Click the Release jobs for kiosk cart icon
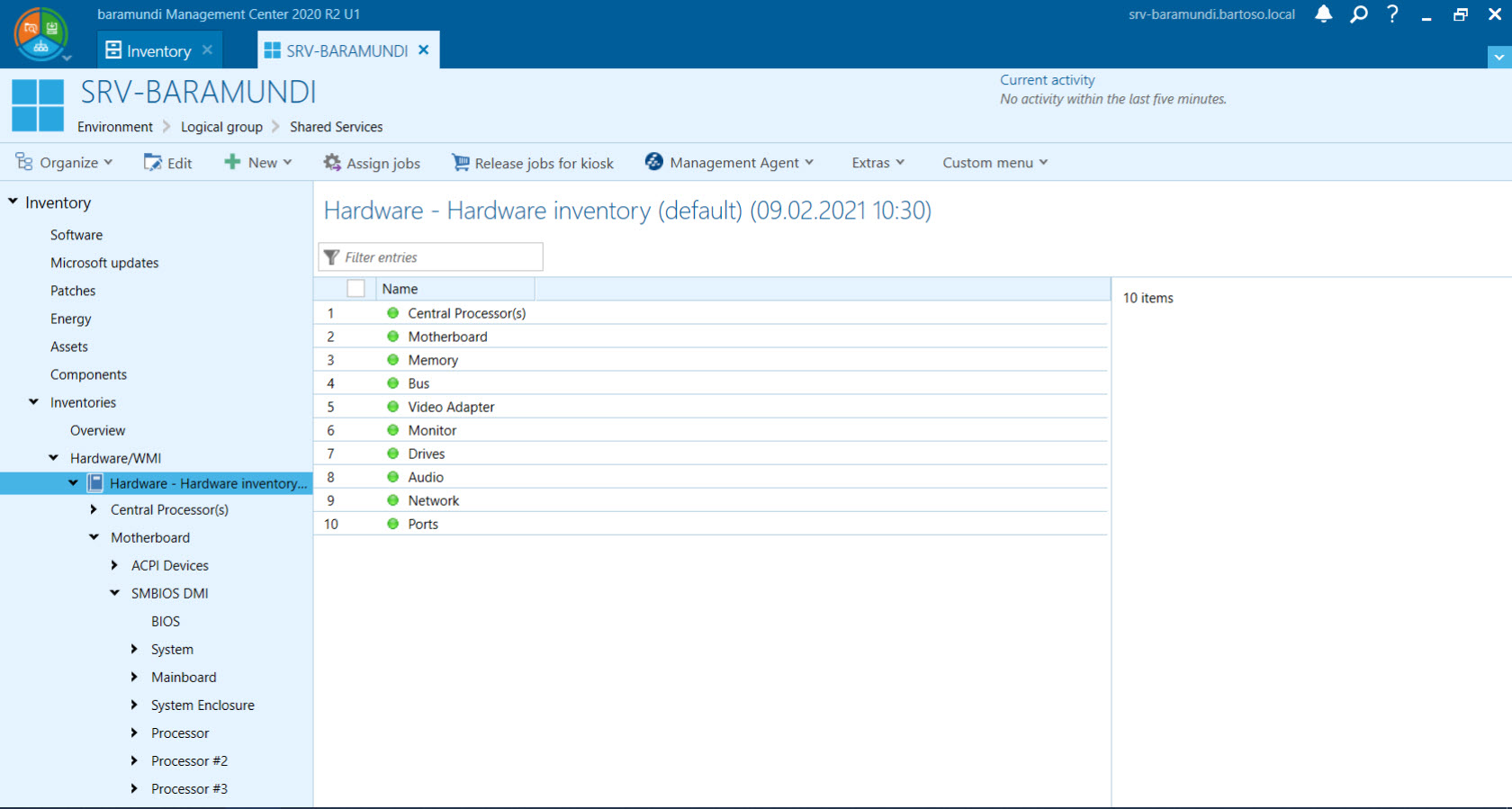Viewport: 1512px width, 809px height. (x=461, y=162)
